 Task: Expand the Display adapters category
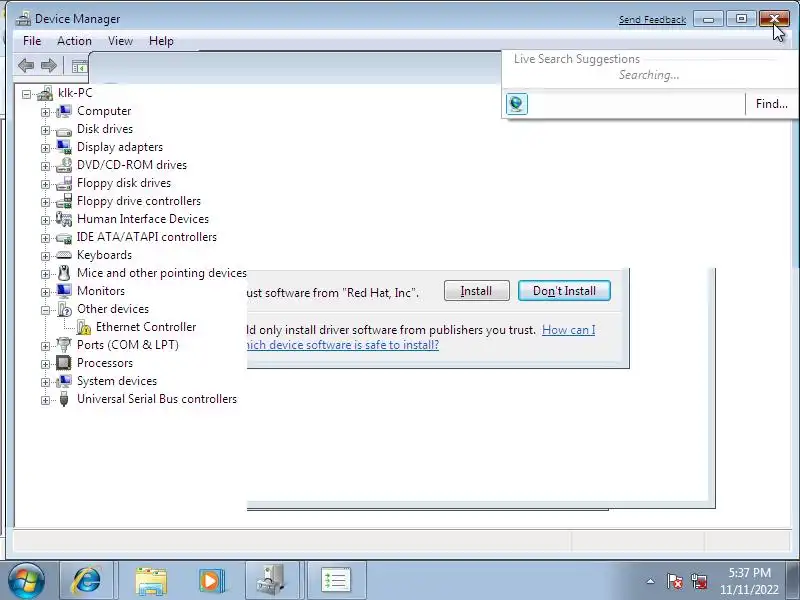[45, 148]
